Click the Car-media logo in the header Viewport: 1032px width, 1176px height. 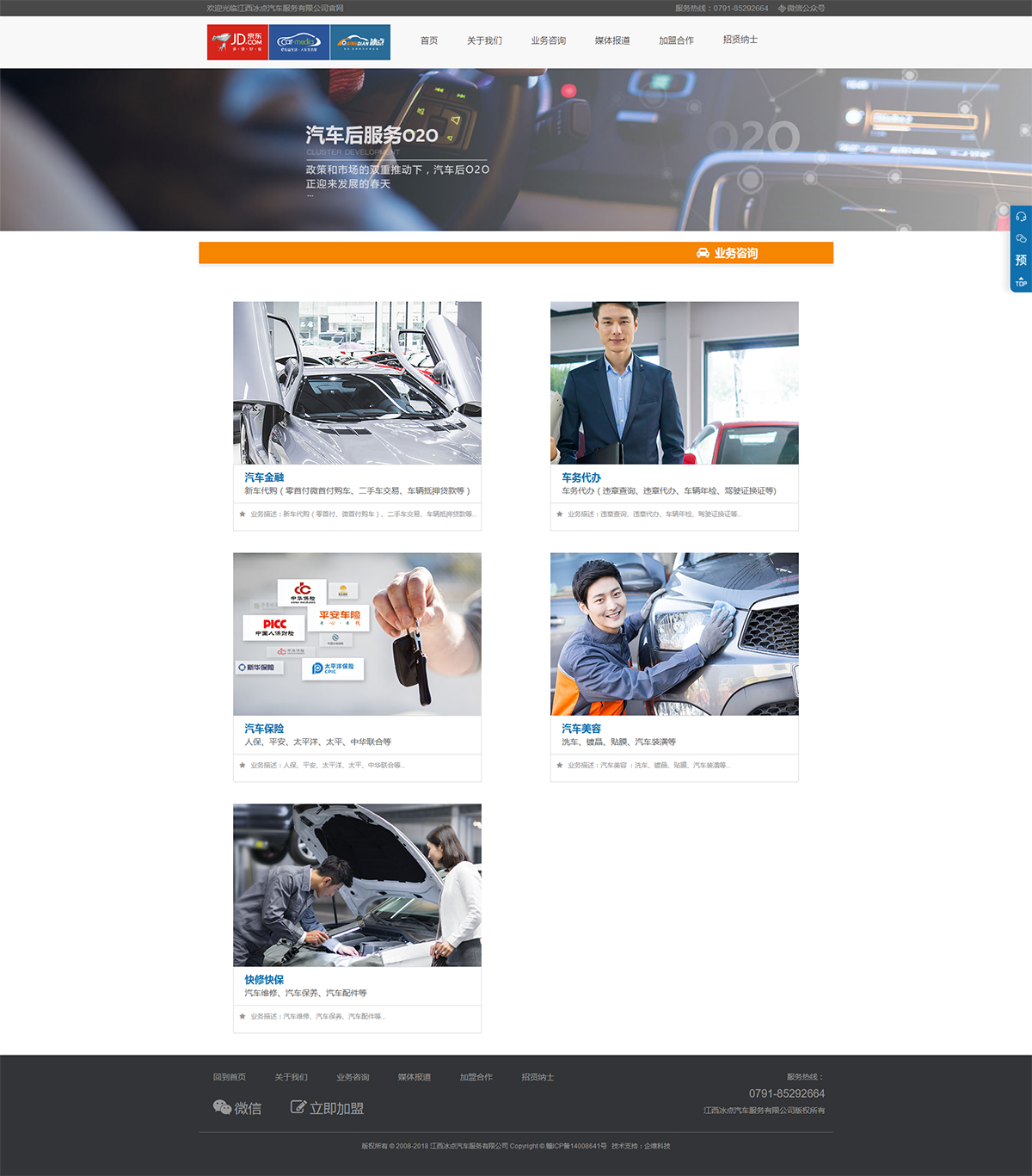coord(298,42)
